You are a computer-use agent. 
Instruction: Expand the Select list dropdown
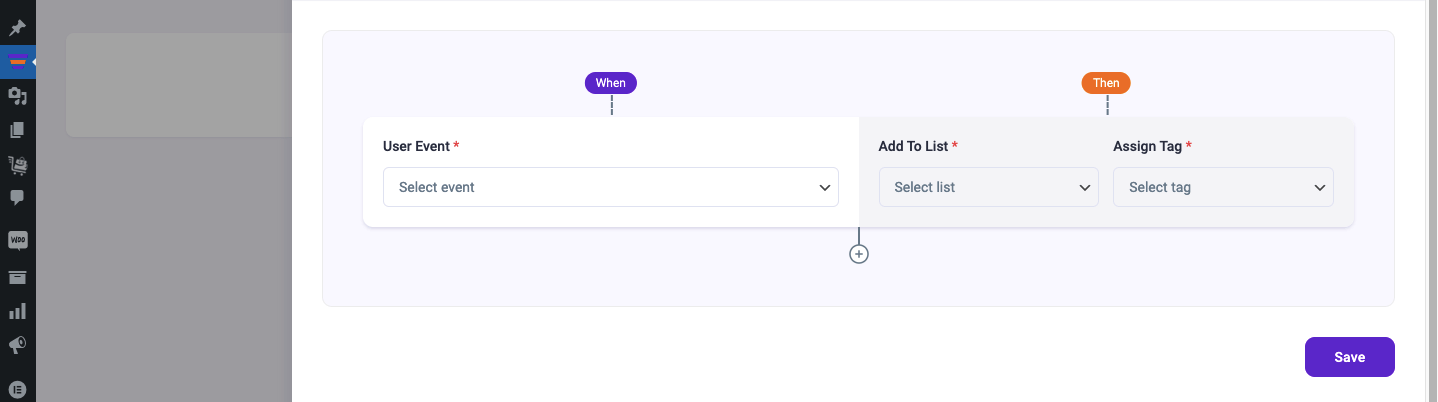coord(989,187)
